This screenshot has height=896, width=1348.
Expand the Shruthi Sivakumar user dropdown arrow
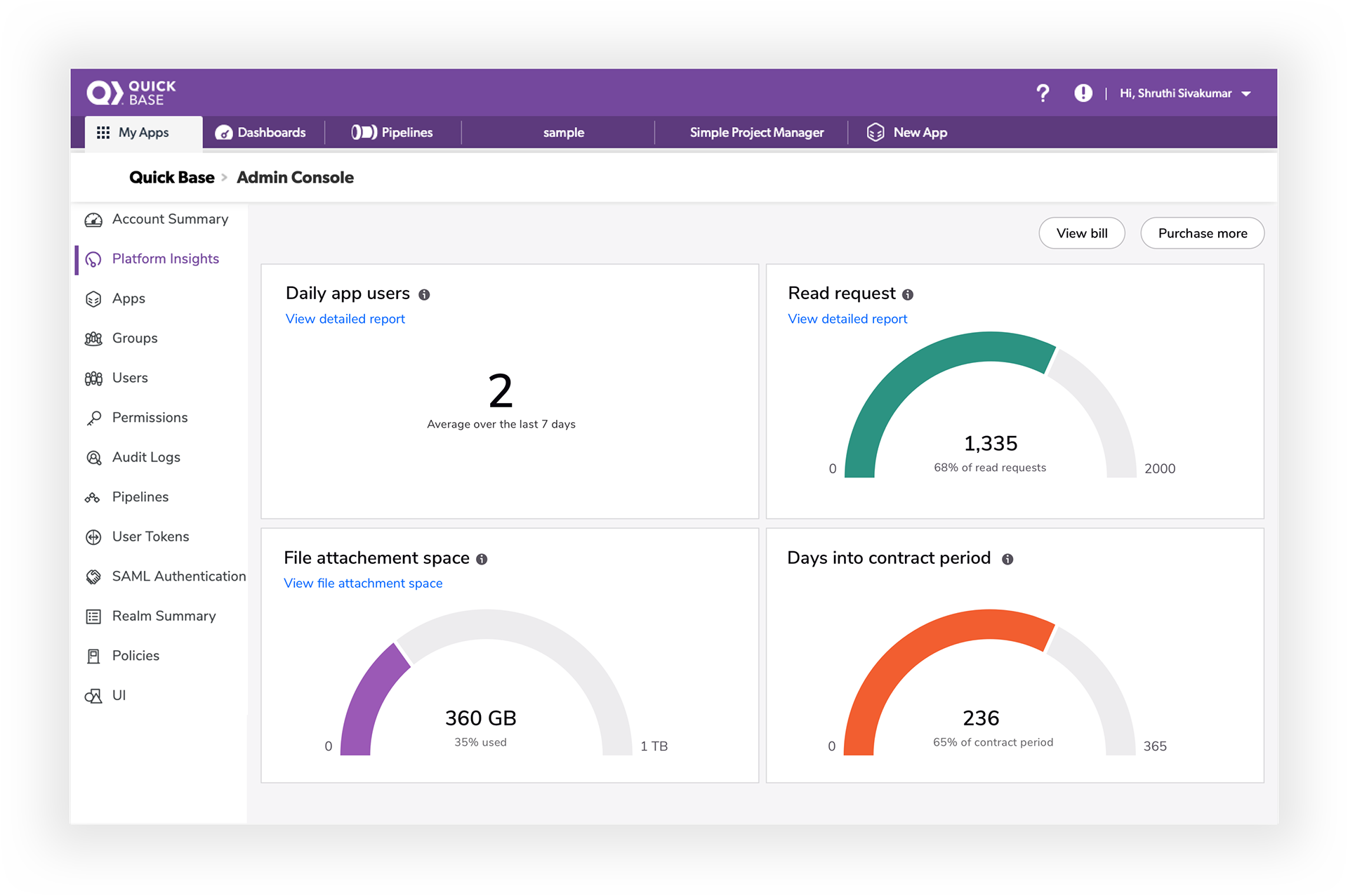point(1246,94)
